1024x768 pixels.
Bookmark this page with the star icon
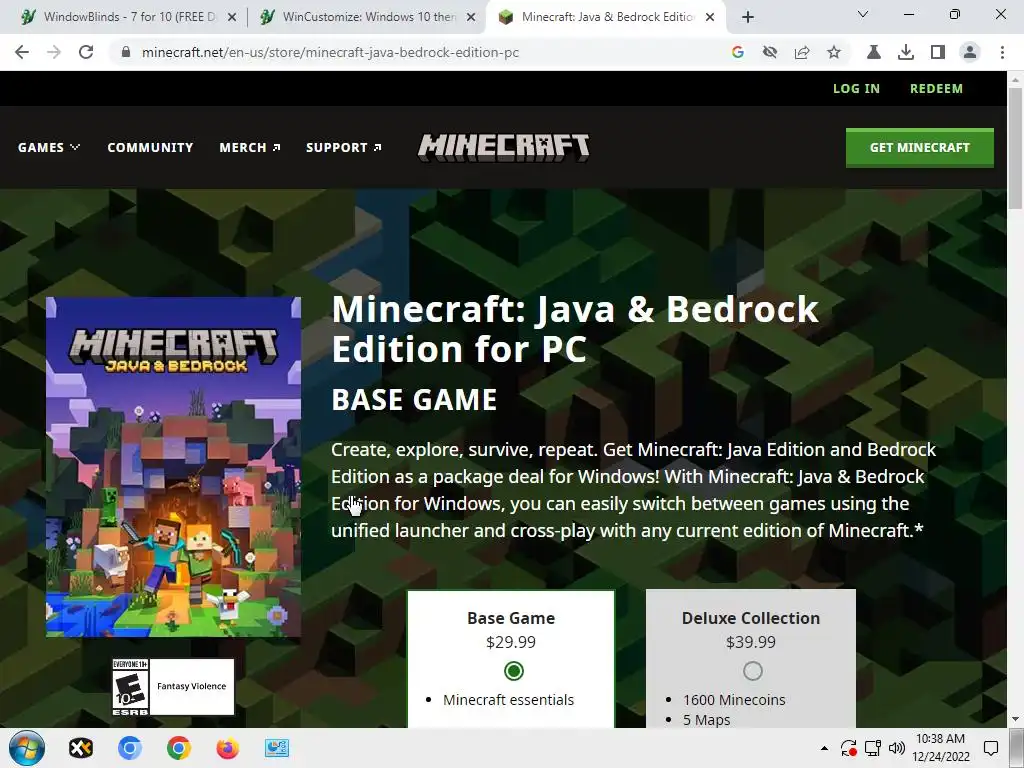click(x=834, y=52)
